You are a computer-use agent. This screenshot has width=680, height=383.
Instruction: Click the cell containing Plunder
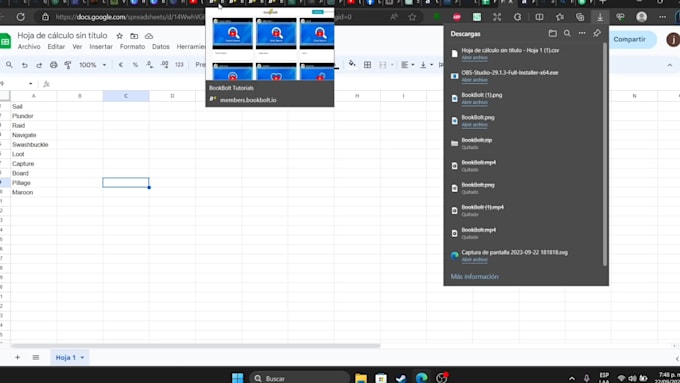point(34,116)
